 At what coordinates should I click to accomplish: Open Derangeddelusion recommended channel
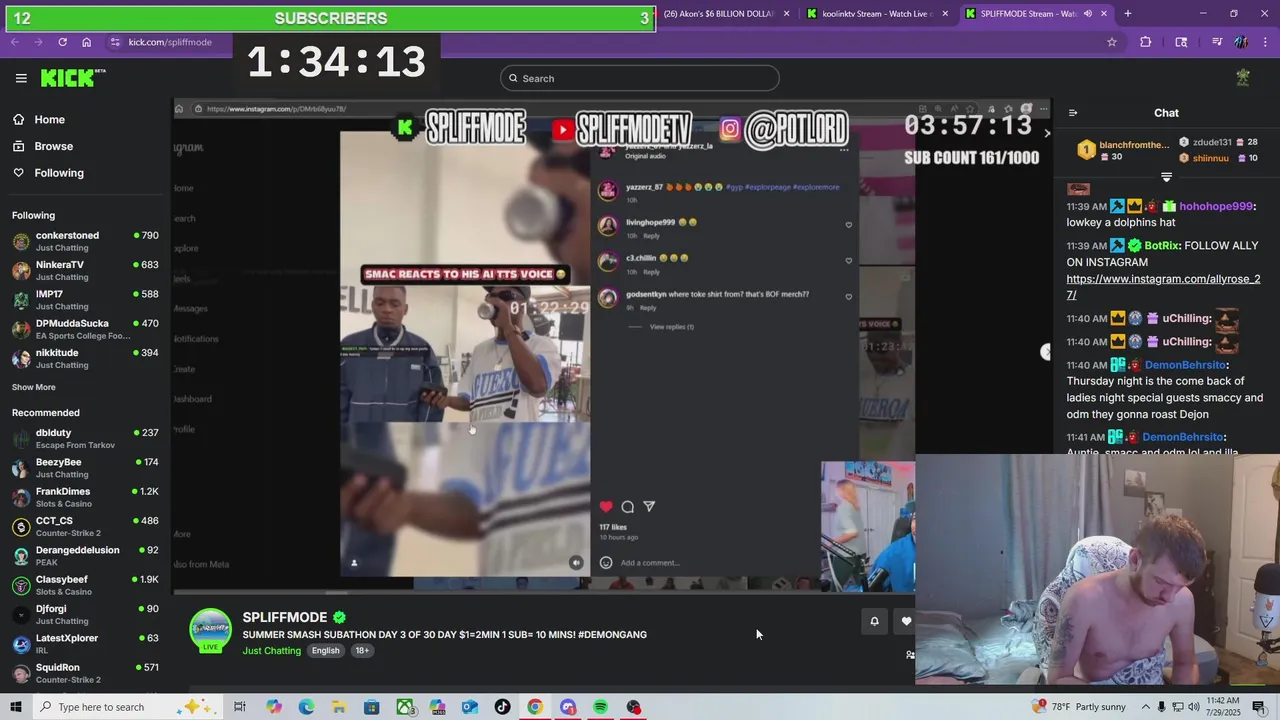(x=85, y=555)
